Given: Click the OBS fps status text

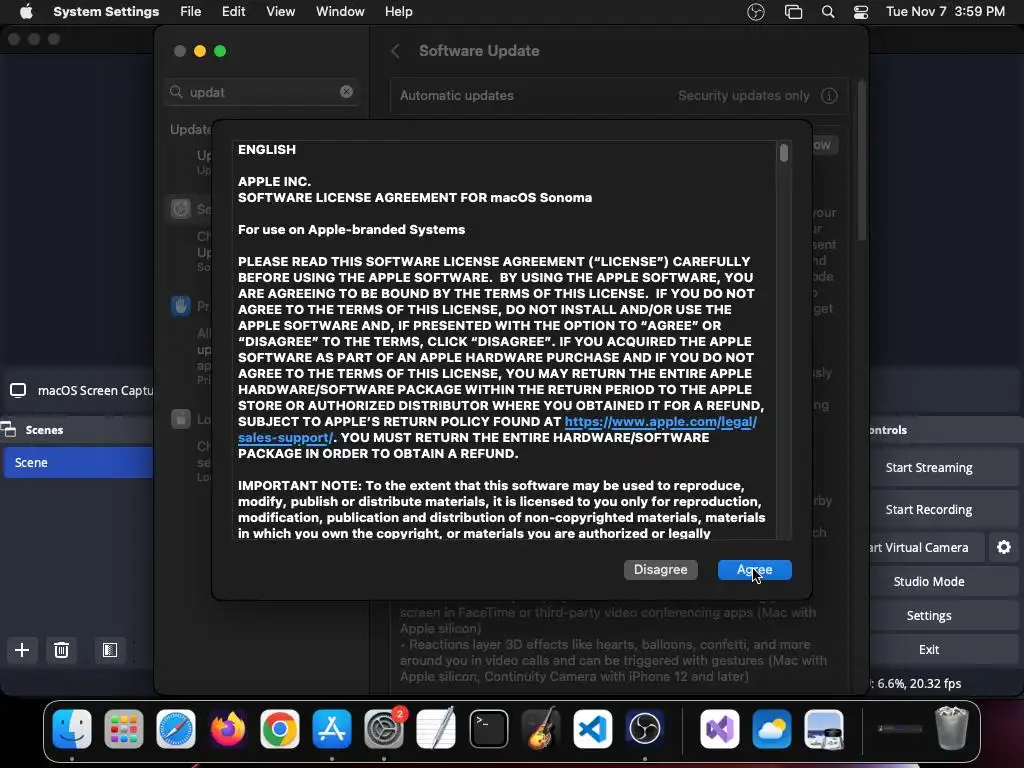Looking at the screenshot, I should [918, 684].
